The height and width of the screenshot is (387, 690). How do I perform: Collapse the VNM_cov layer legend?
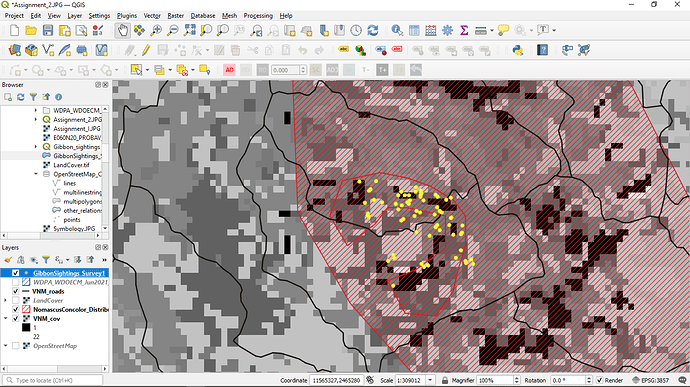5,319
